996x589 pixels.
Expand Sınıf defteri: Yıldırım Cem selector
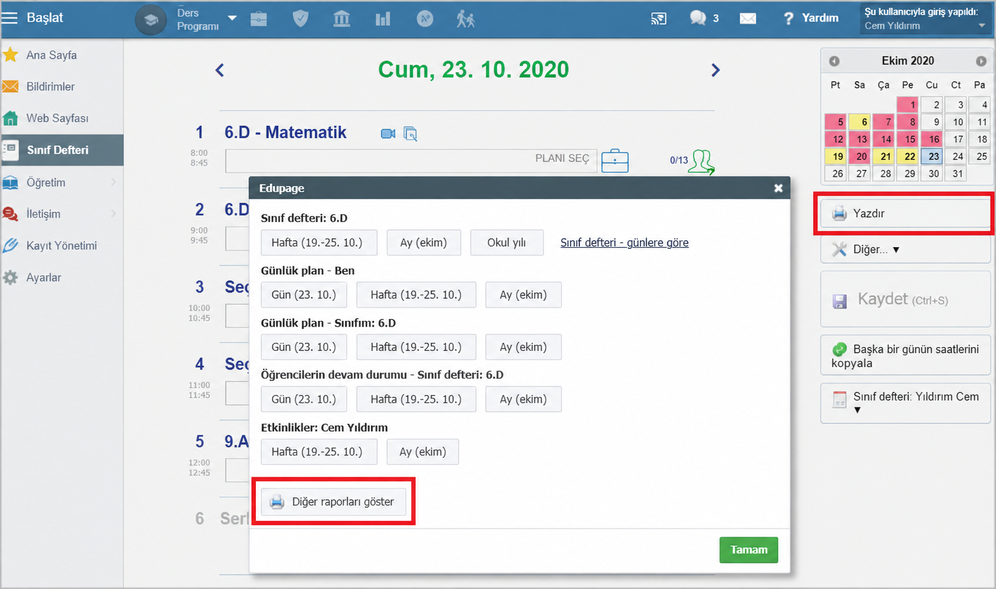[x=905, y=403]
